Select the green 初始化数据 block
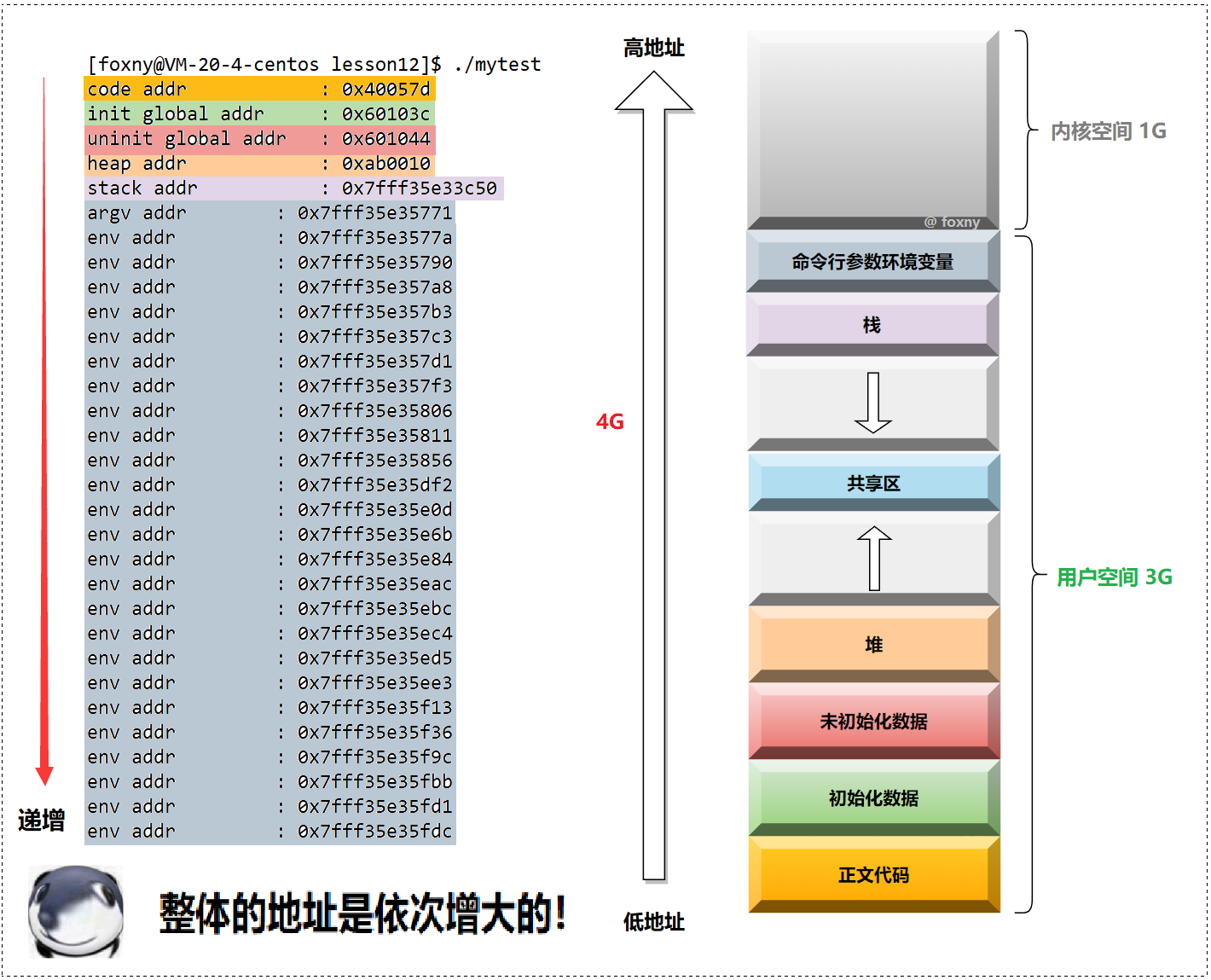The width and height of the screenshot is (1211, 980). 873,798
